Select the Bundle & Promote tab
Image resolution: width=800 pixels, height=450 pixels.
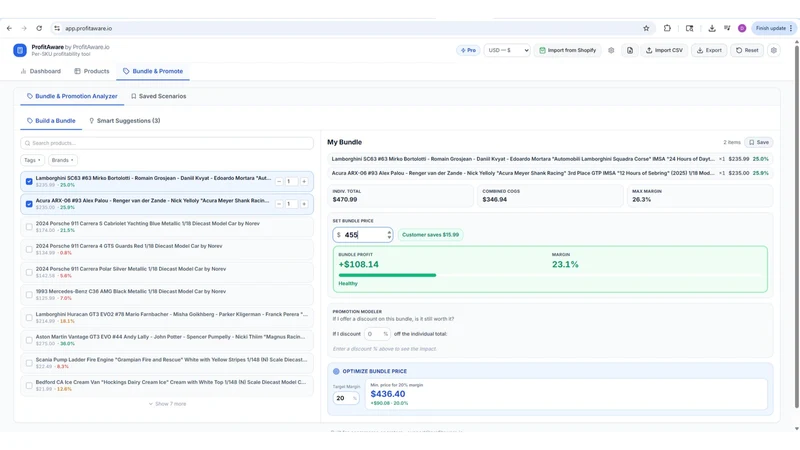tap(153, 71)
